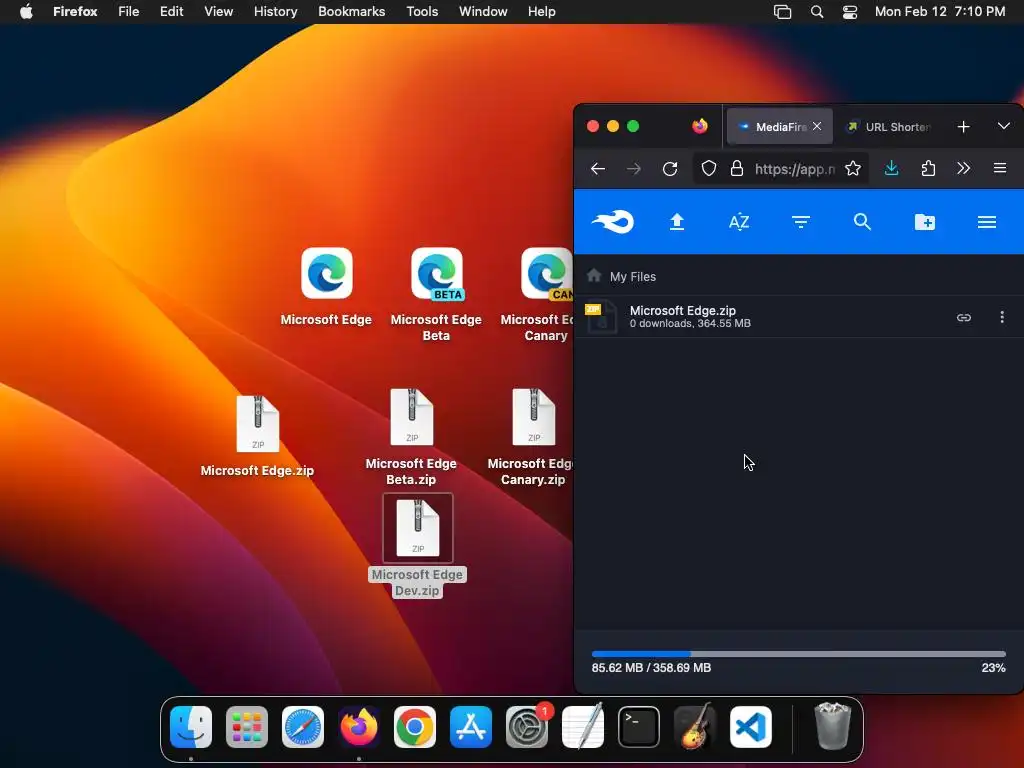Open the History menu
The height and width of the screenshot is (768, 1024).
point(275,12)
